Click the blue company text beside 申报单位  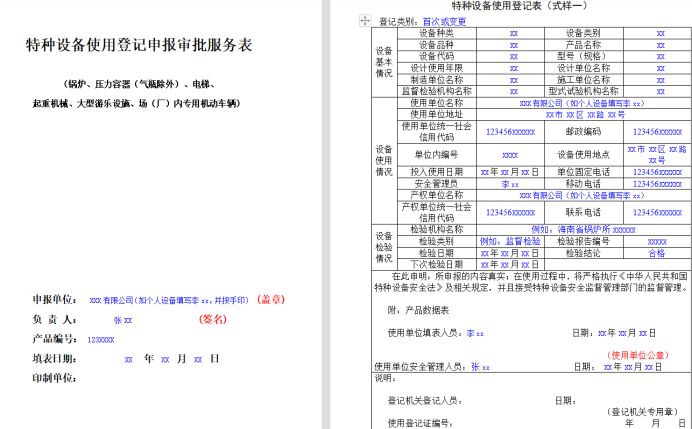pyautogui.click(x=169, y=300)
